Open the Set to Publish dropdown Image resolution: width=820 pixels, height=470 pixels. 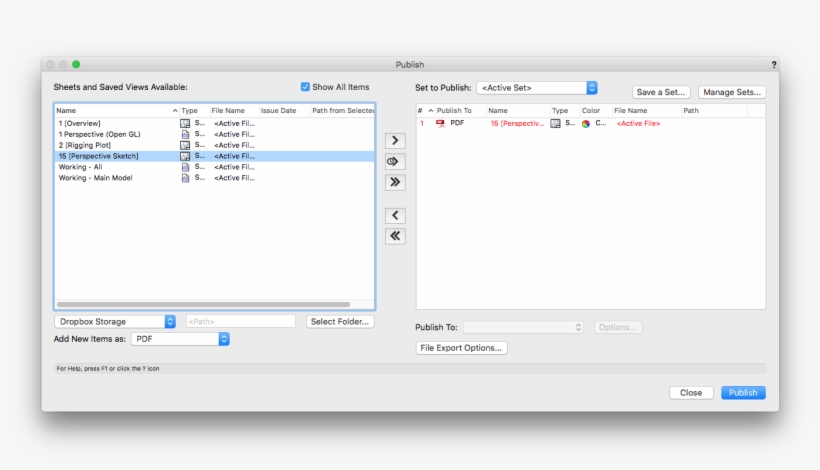click(x=537, y=88)
